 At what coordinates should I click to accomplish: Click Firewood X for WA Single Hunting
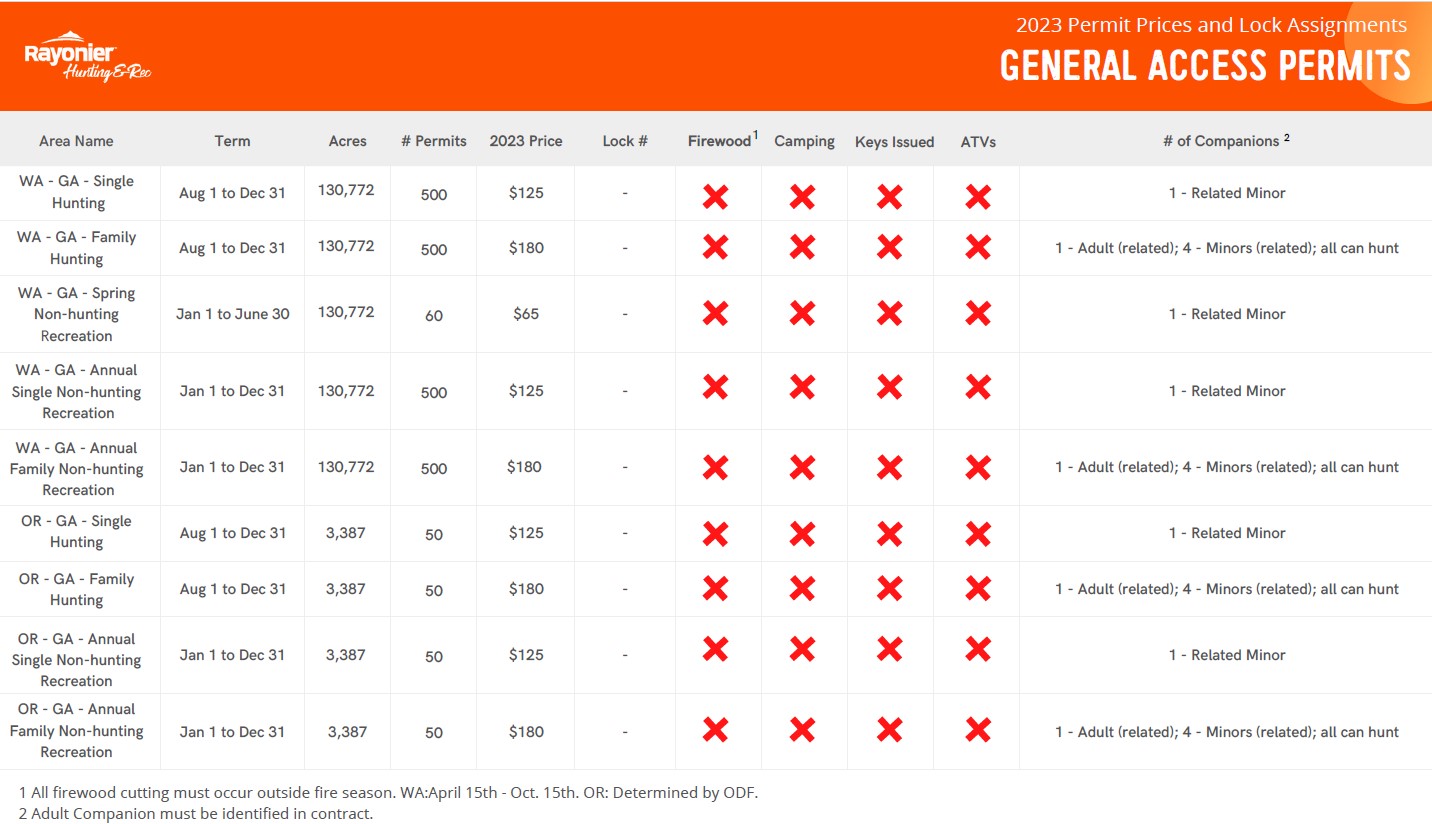click(x=715, y=196)
